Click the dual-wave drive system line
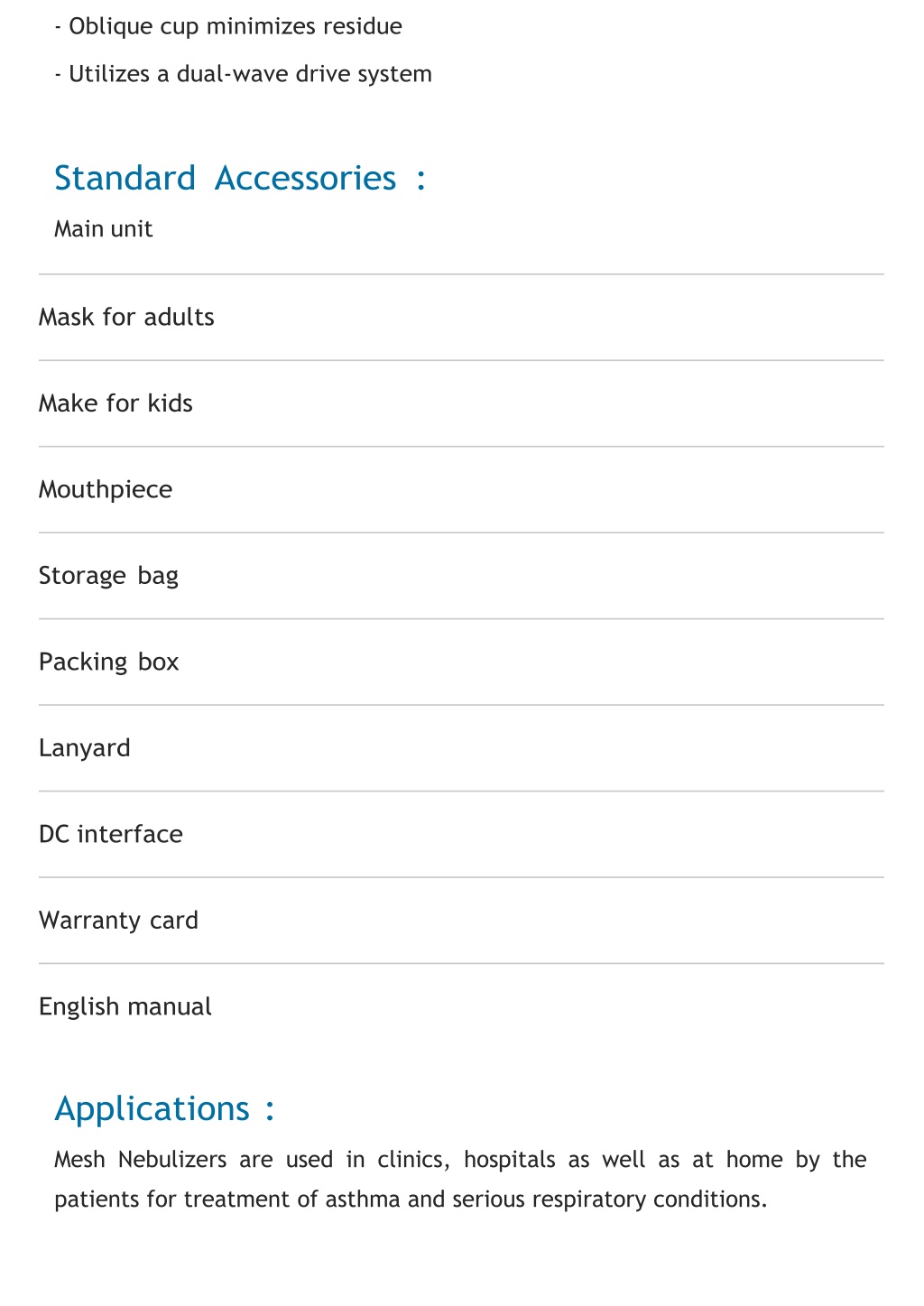Viewport: 924px width, 1306px height. pyautogui.click(x=243, y=74)
